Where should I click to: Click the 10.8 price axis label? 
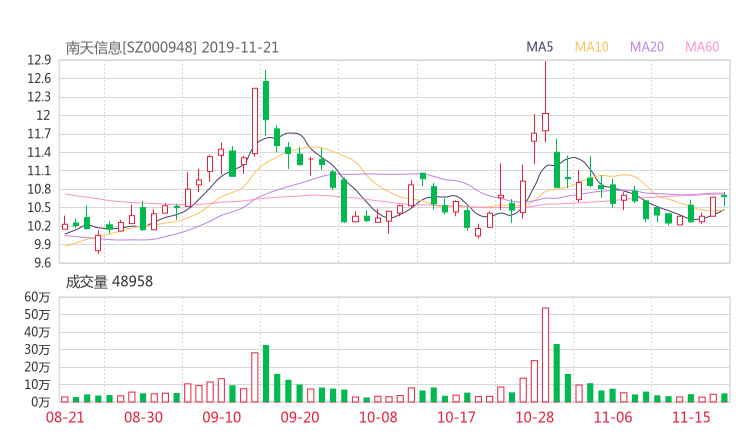point(39,189)
